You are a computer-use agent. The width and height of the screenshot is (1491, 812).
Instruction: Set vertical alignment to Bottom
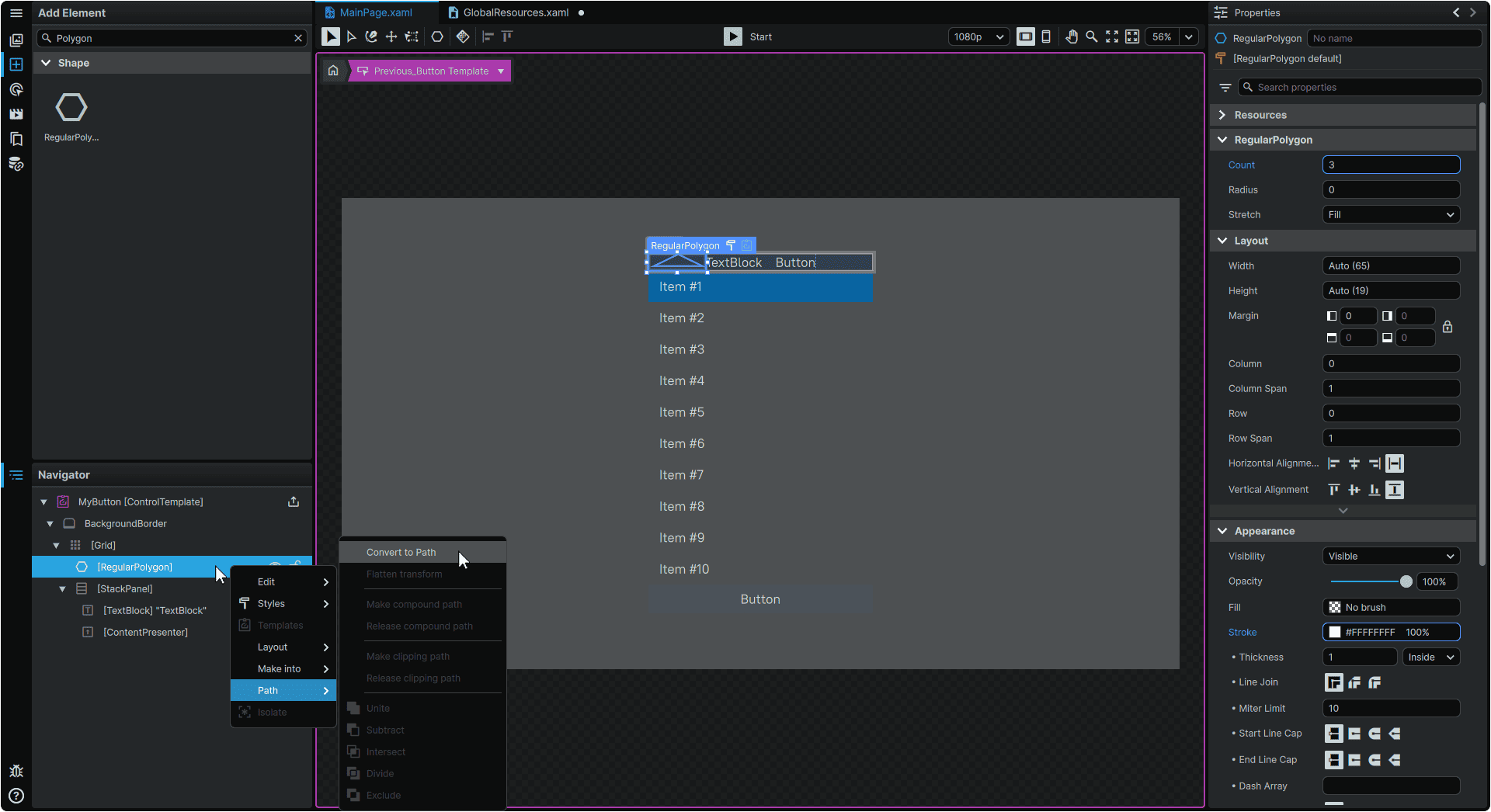(1375, 490)
